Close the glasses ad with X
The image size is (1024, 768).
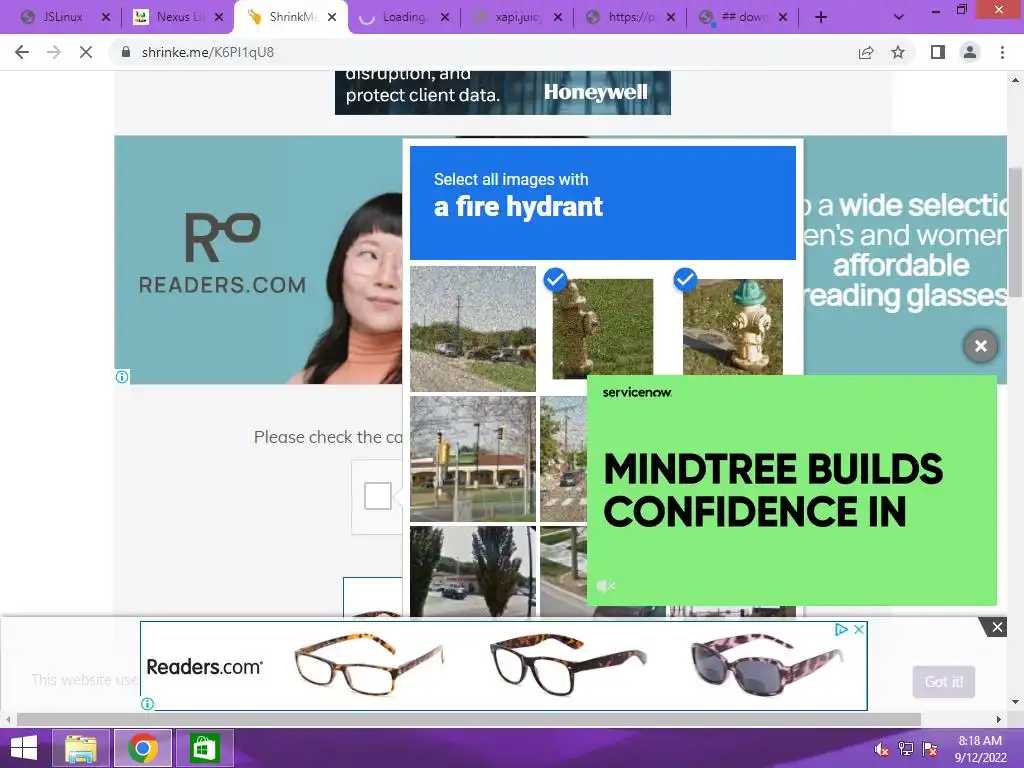[x=859, y=630]
